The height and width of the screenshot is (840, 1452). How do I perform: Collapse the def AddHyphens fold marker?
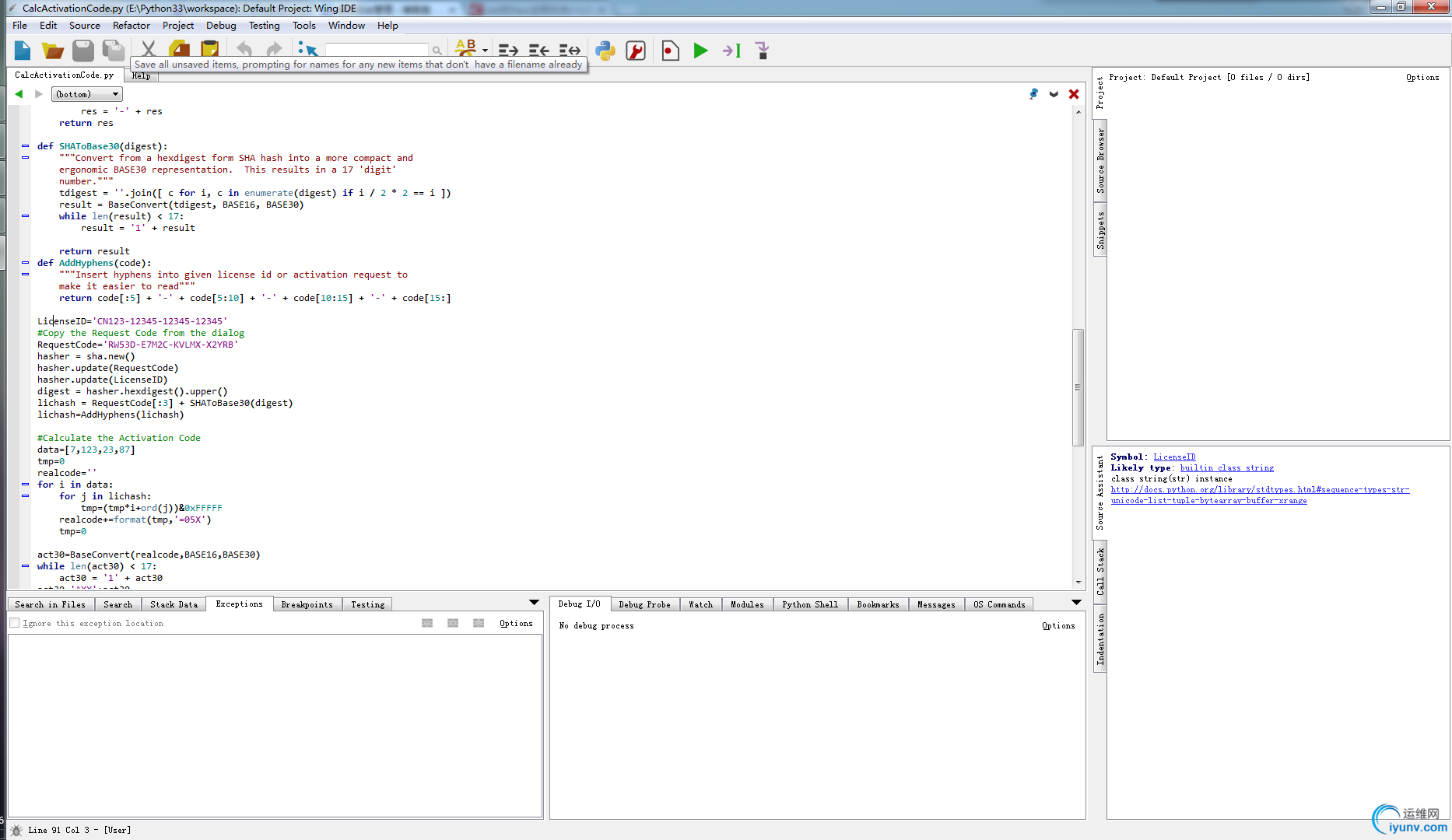[x=25, y=263]
